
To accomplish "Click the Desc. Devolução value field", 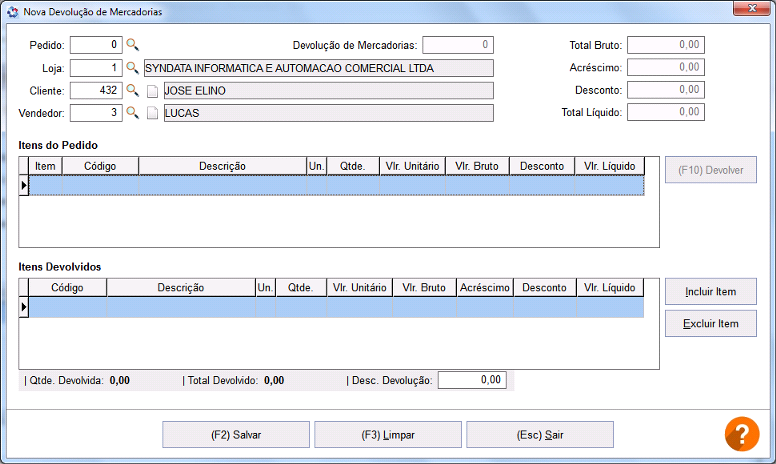I will 472,380.
